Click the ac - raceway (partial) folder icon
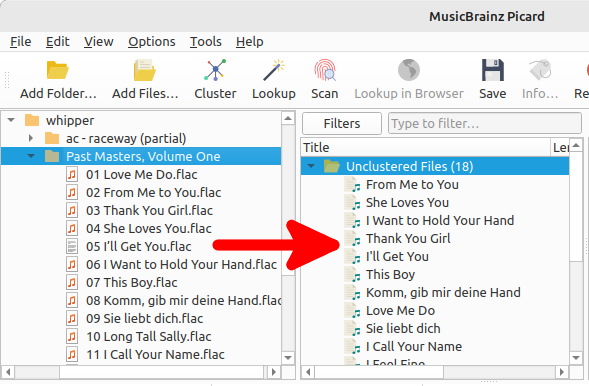The image size is (589, 386). pyautogui.click(x=52, y=139)
